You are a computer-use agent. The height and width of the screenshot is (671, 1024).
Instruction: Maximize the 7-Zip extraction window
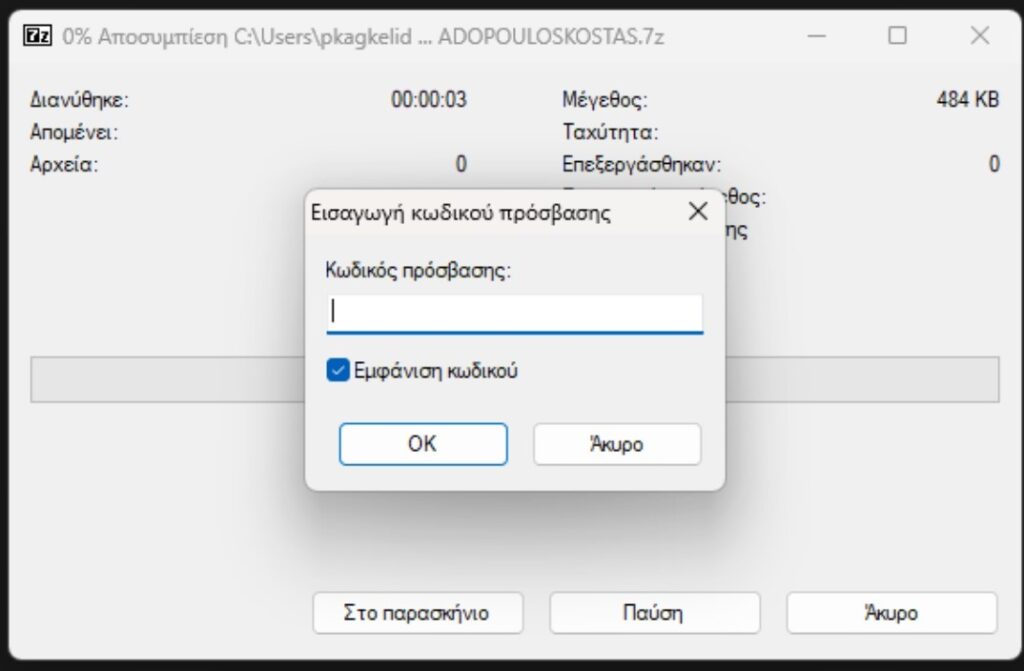click(897, 35)
